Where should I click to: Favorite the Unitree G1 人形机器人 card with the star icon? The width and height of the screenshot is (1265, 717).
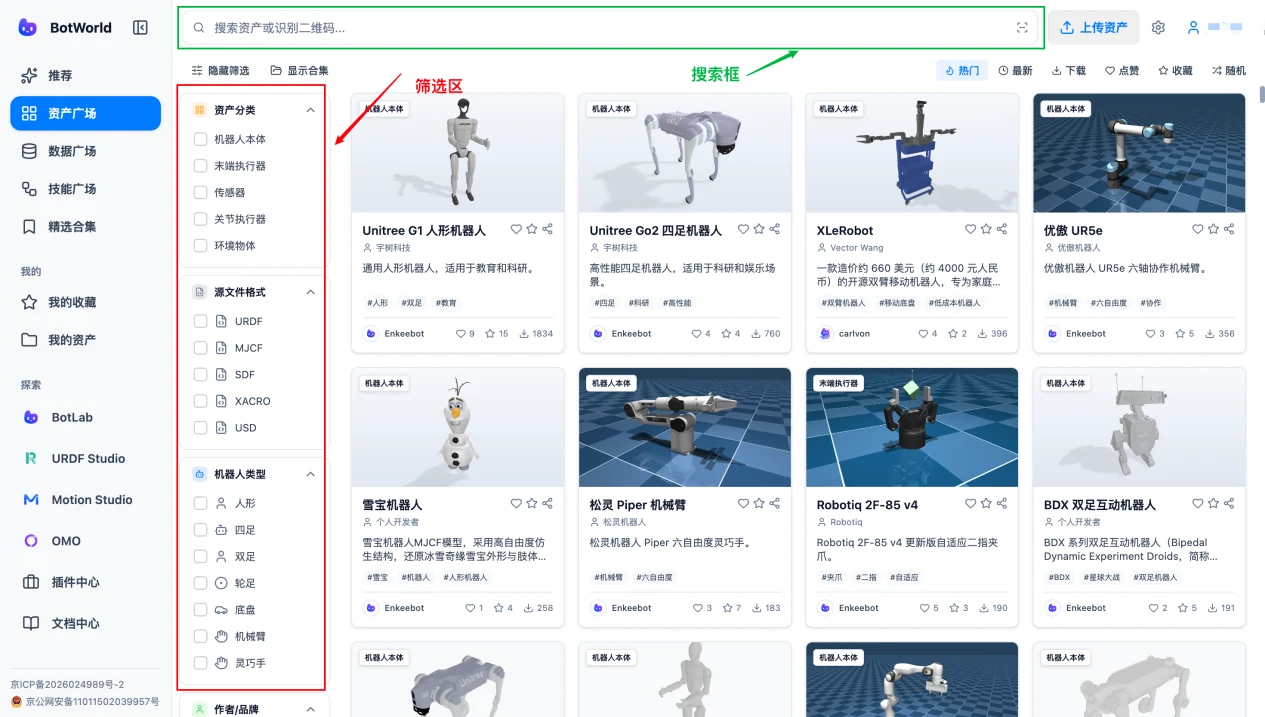[x=532, y=229]
